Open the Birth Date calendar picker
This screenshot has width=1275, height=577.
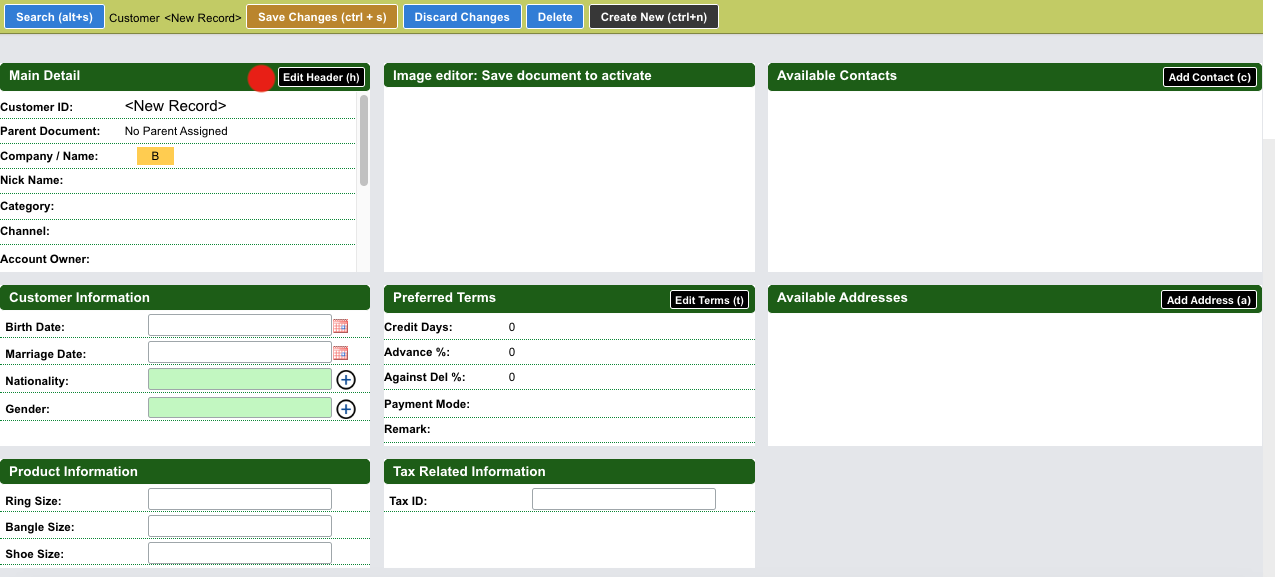pos(341,324)
